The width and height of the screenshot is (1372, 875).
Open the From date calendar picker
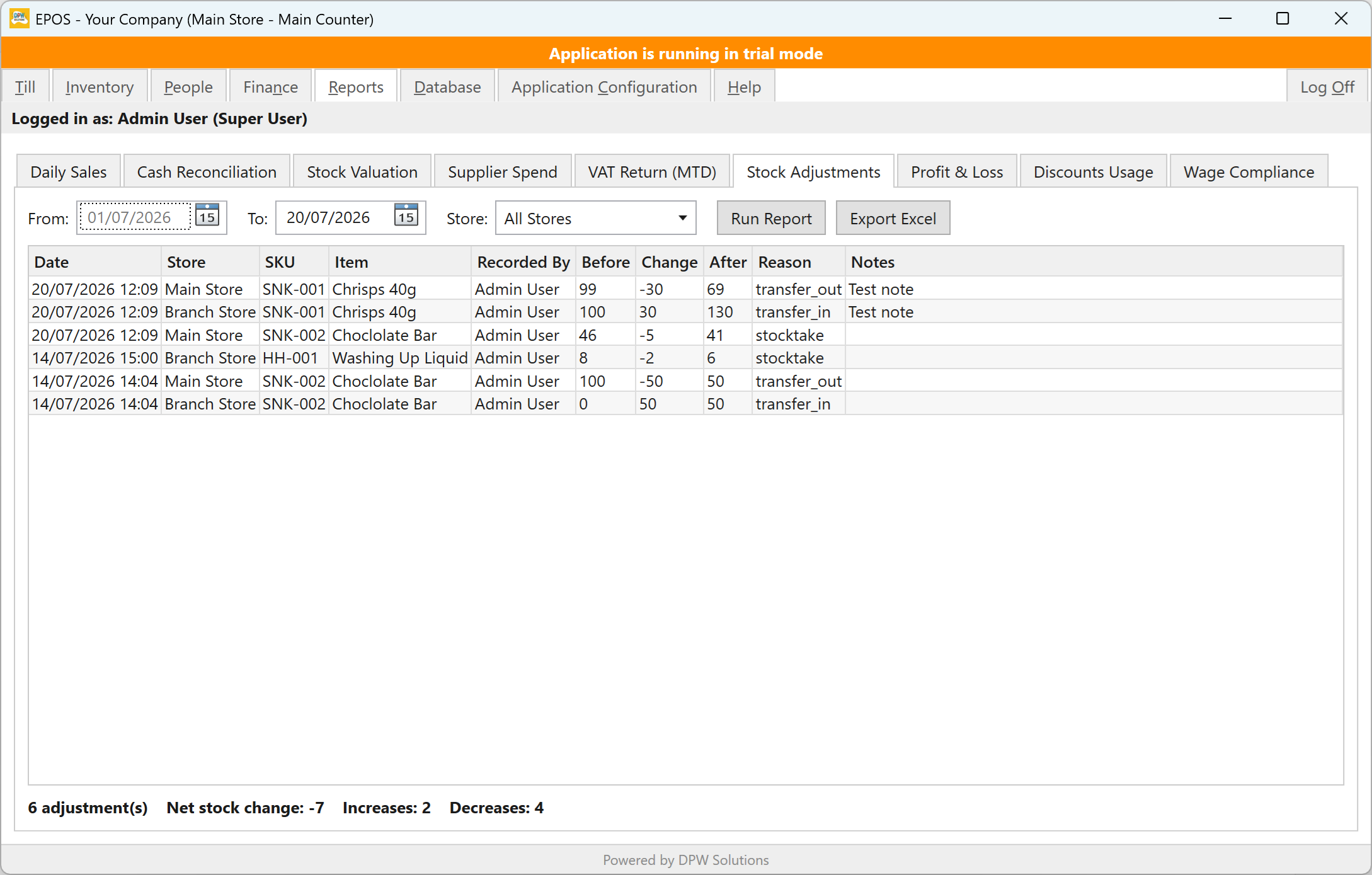tap(207, 216)
